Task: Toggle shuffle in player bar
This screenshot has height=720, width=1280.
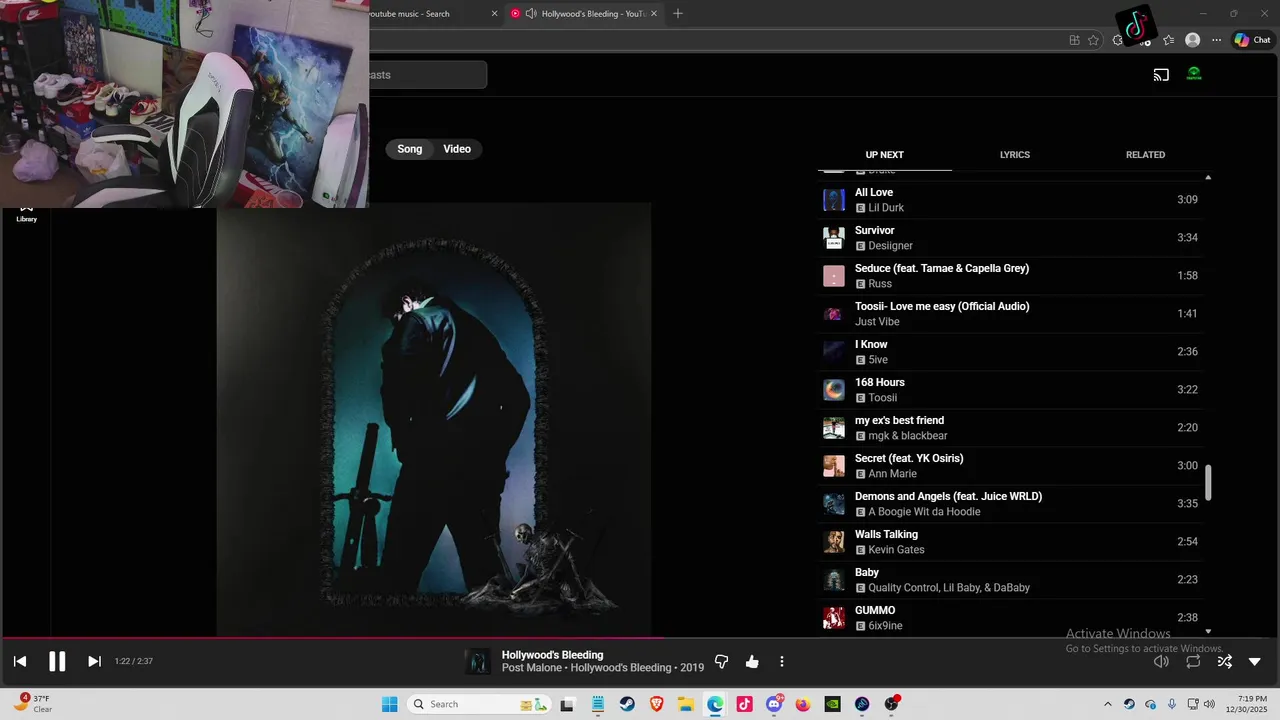Action: (1224, 661)
